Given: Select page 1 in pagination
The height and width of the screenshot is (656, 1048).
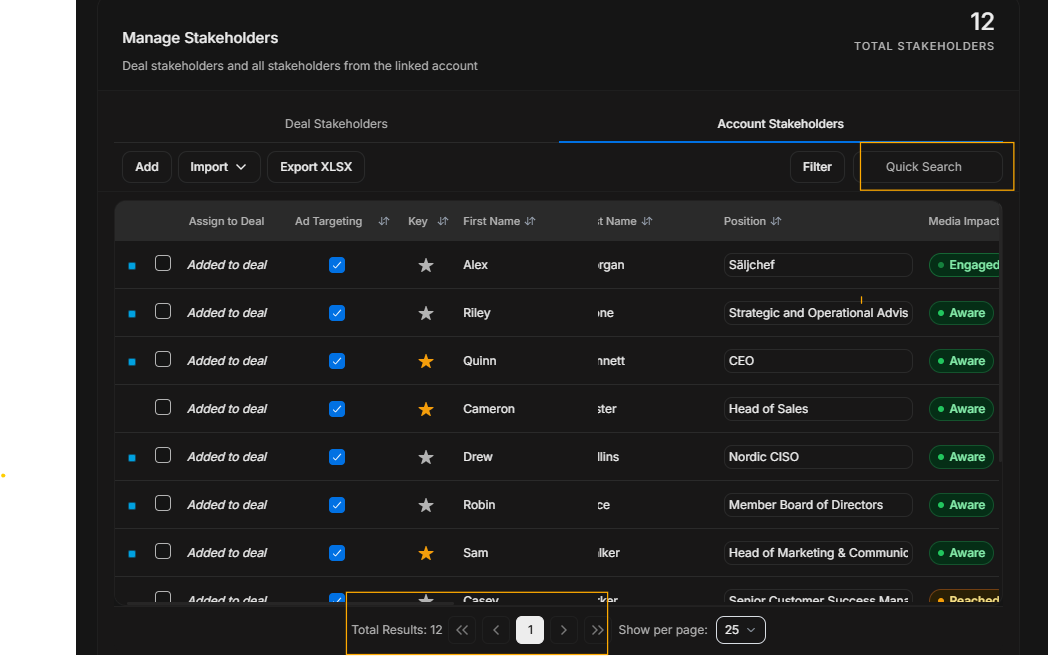Looking at the screenshot, I should [530, 630].
